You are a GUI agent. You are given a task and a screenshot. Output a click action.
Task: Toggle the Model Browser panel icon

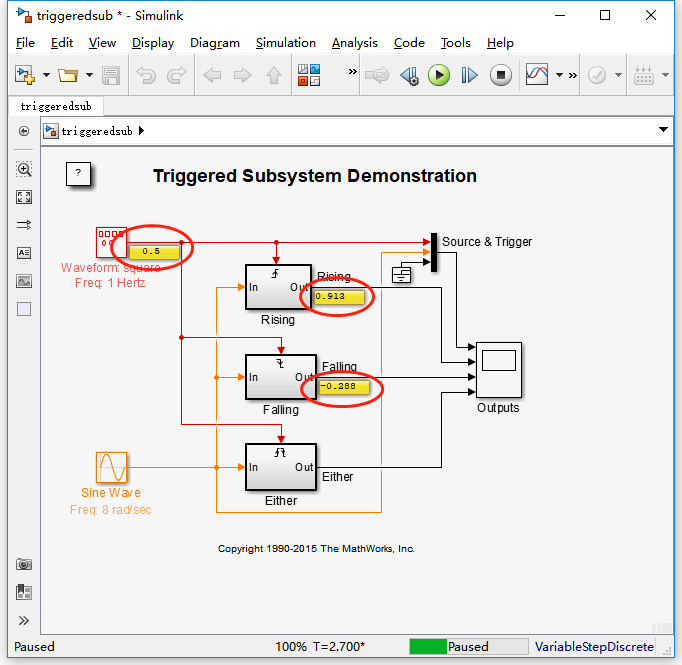24,592
